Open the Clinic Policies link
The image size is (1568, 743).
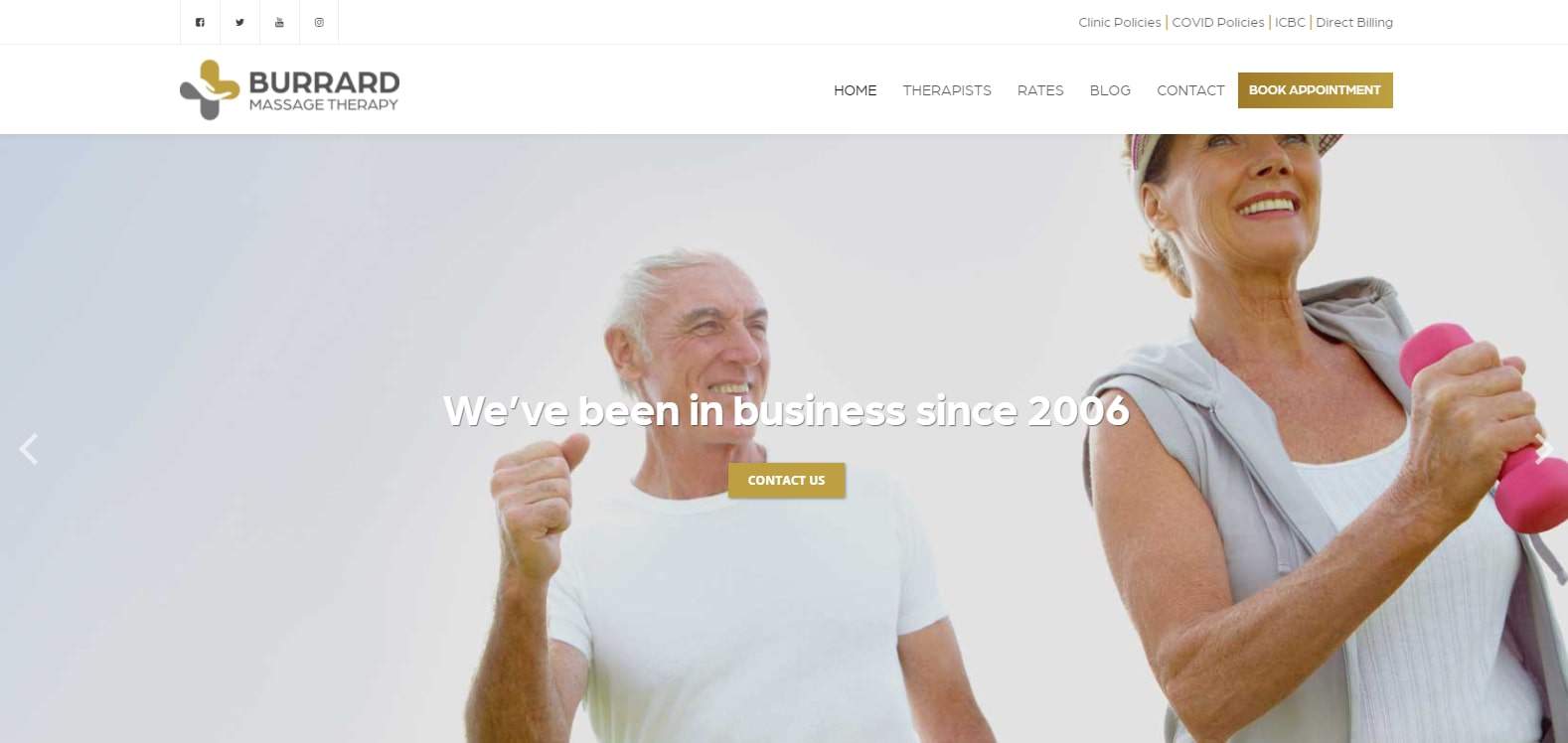tap(1119, 22)
